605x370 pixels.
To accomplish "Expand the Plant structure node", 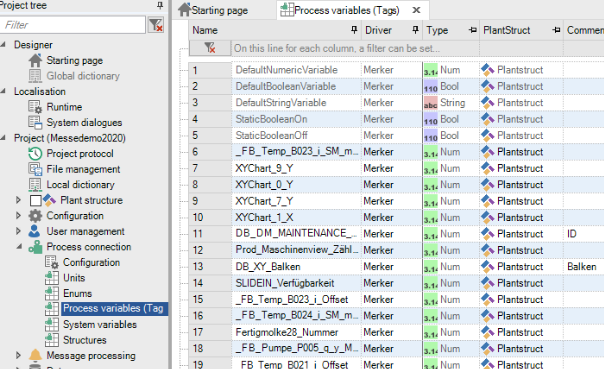I will (x=18, y=200).
